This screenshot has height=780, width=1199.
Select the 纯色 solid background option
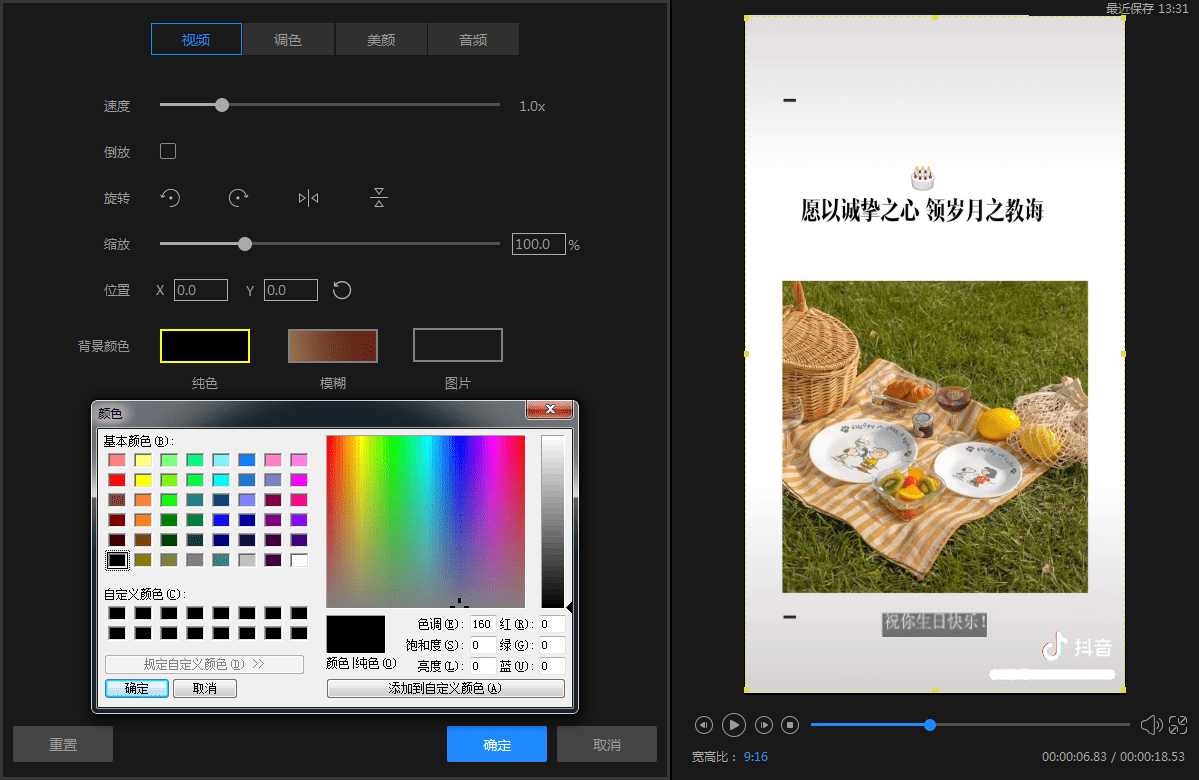click(x=205, y=345)
